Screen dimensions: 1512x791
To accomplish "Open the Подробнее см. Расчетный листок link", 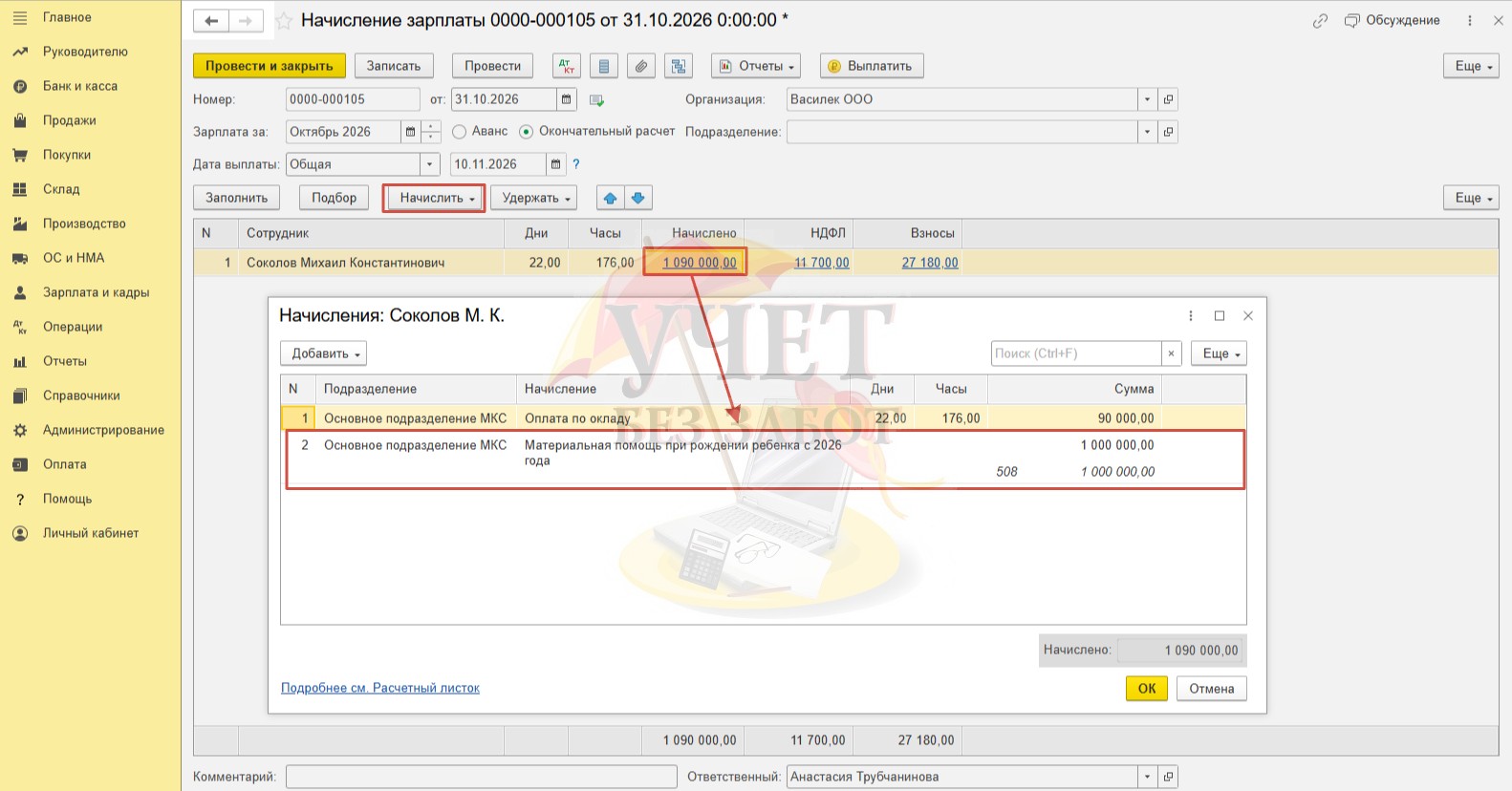I will tap(380, 688).
